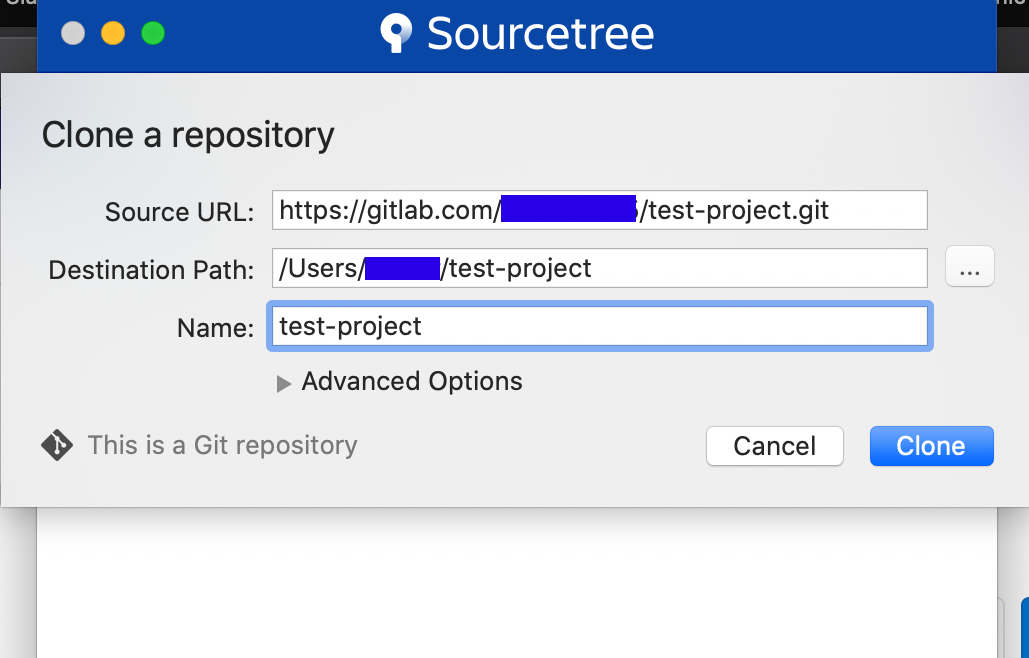Screen dimensions: 1029x658
Task: Select the Destination Path field
Action: [600, 268]
